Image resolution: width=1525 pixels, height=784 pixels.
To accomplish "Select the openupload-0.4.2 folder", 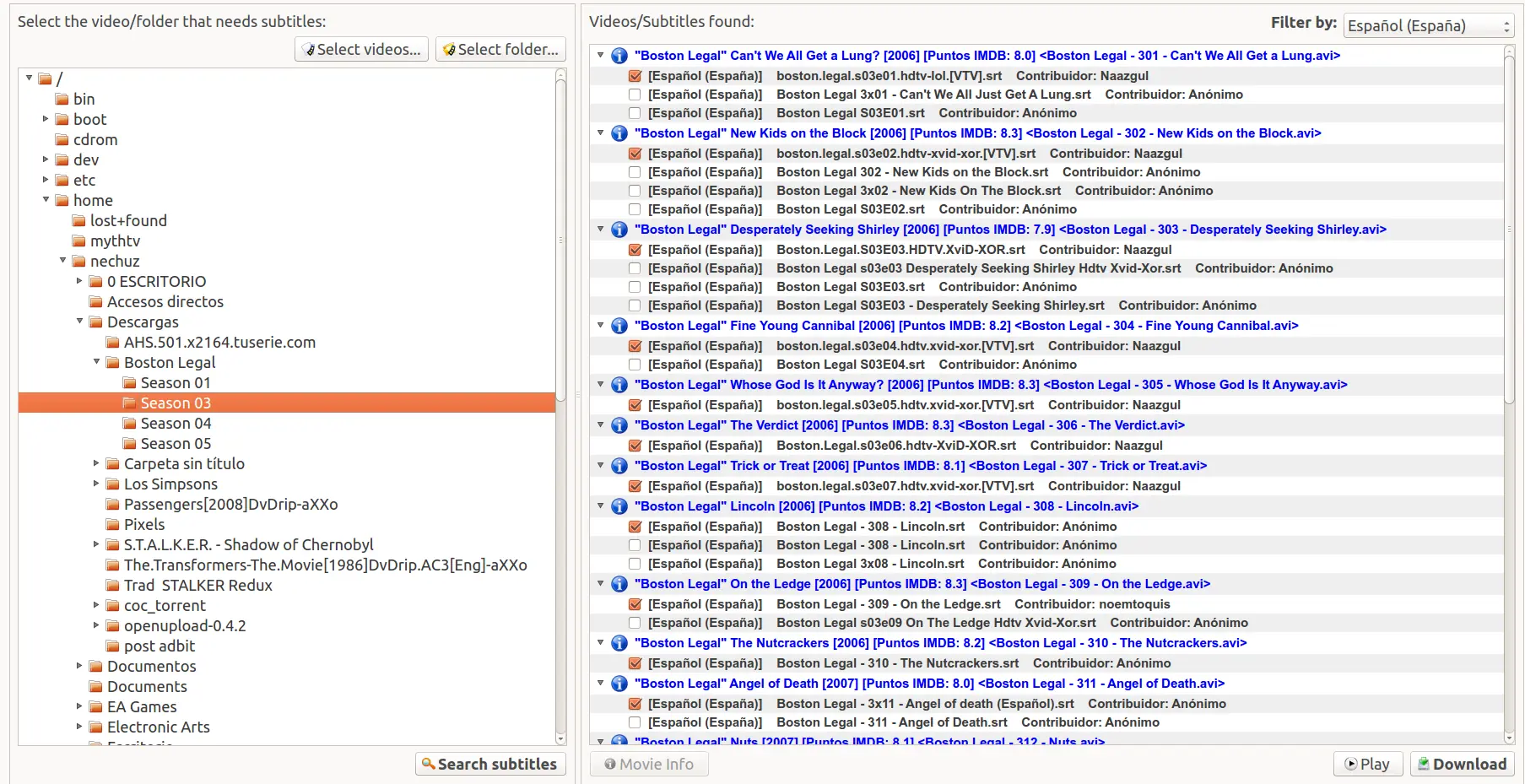I will pyautogui.click(x=185, y=626).
